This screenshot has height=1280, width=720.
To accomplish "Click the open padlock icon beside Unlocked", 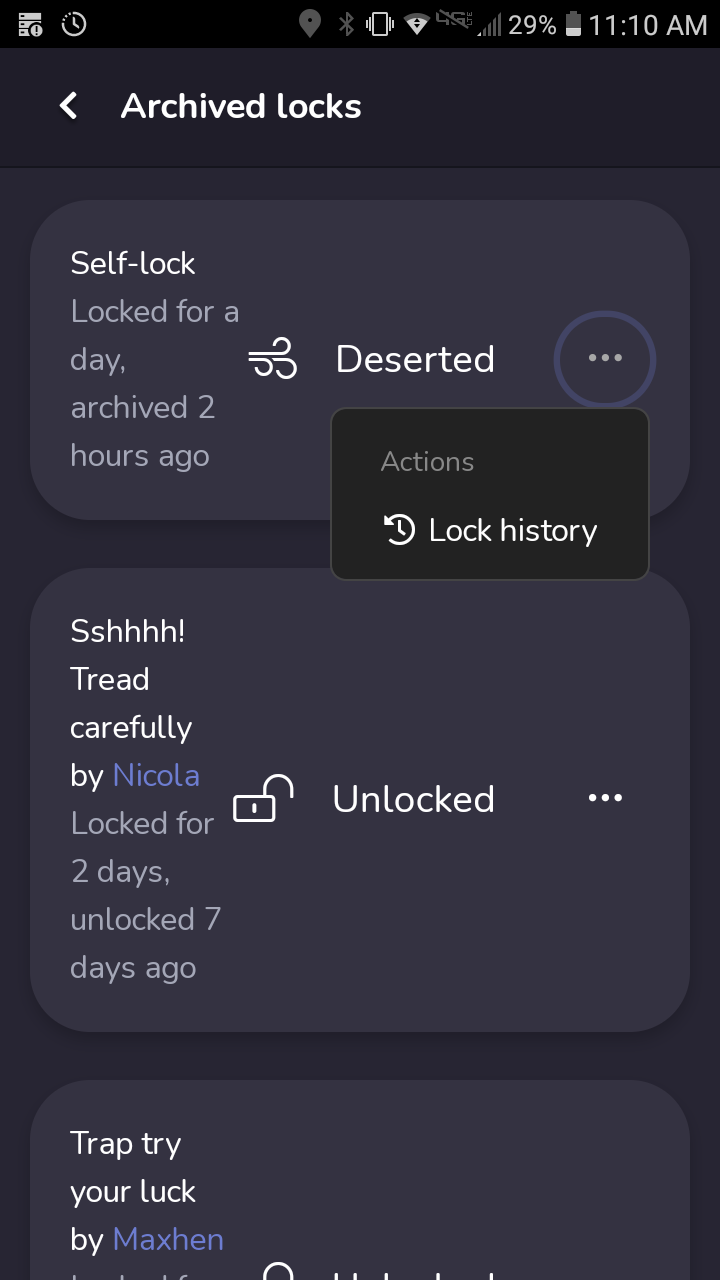I will pyautogui.click(x=263, y=799).
